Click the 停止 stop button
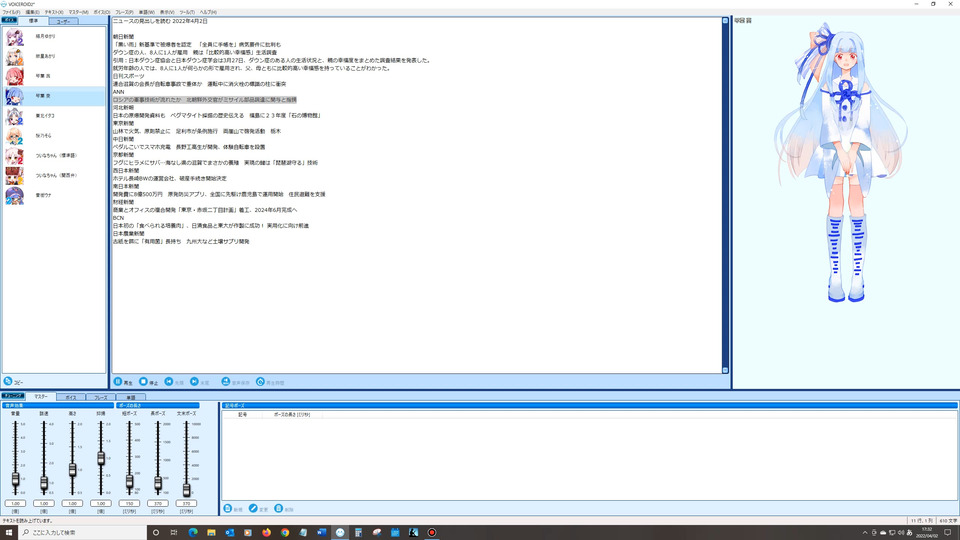960x540 pixels. (148, 382)
